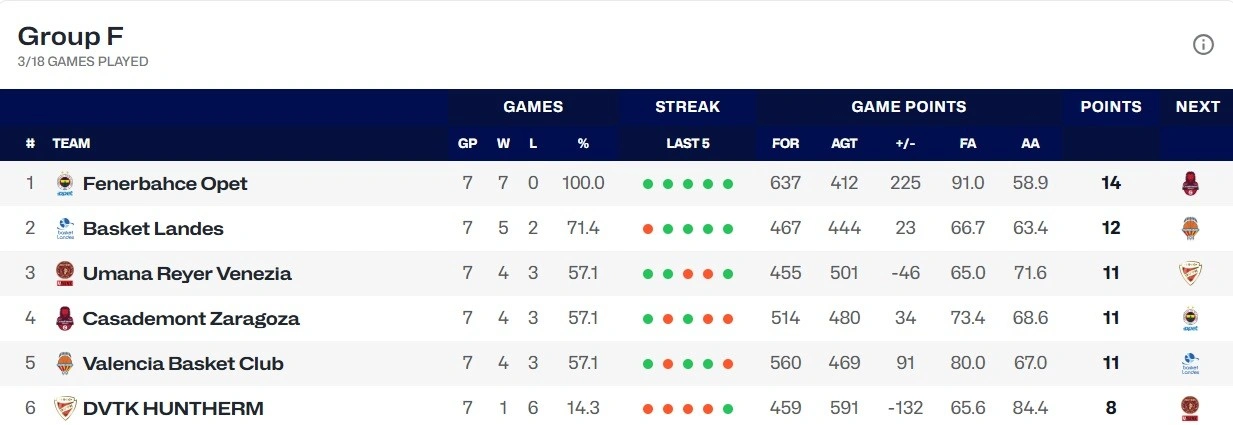Click the % column header
The width and height of the screenshot is (1233, 425).
(583, 143)
